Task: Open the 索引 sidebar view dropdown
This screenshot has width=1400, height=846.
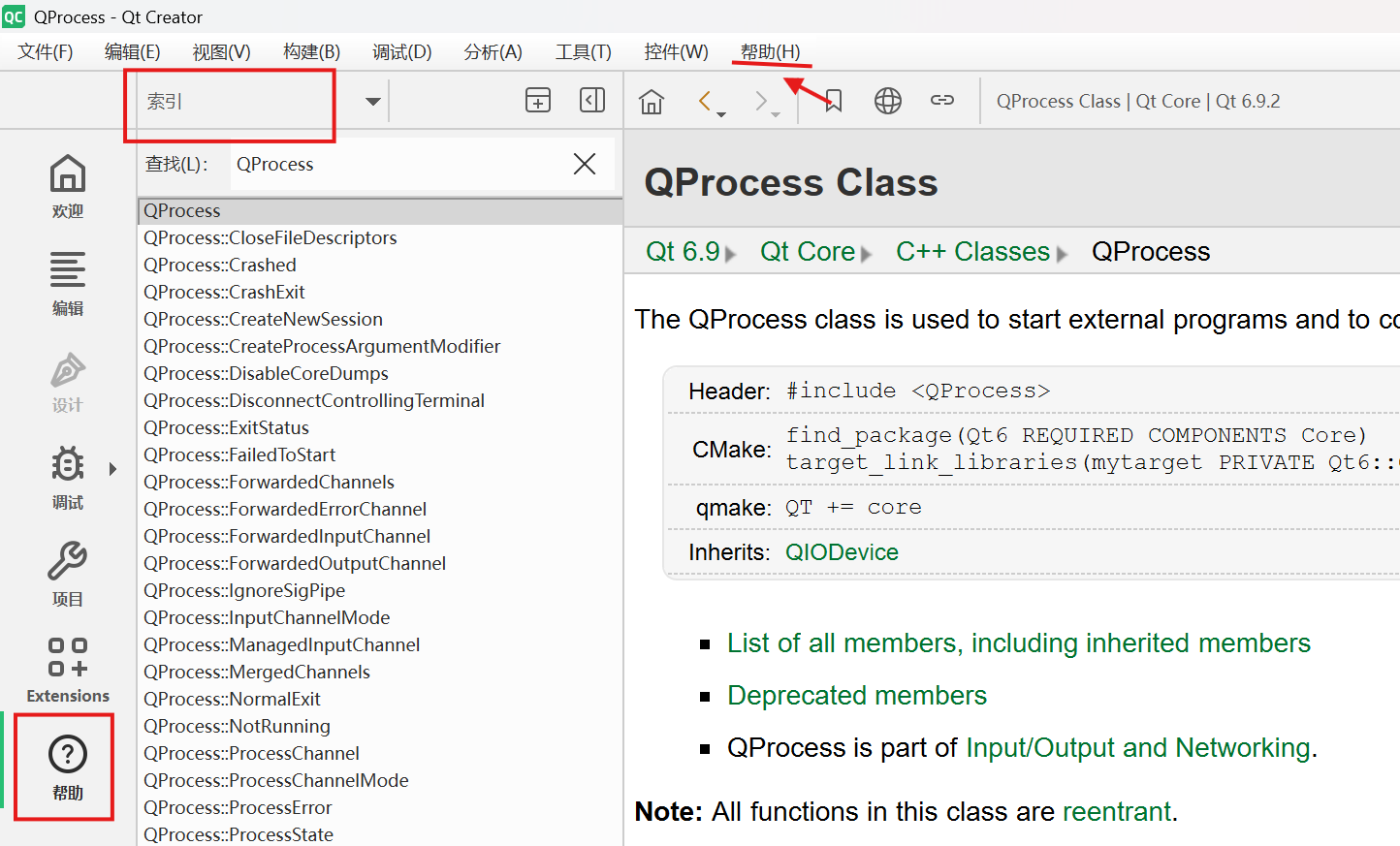Action: (x=264, y=101)
